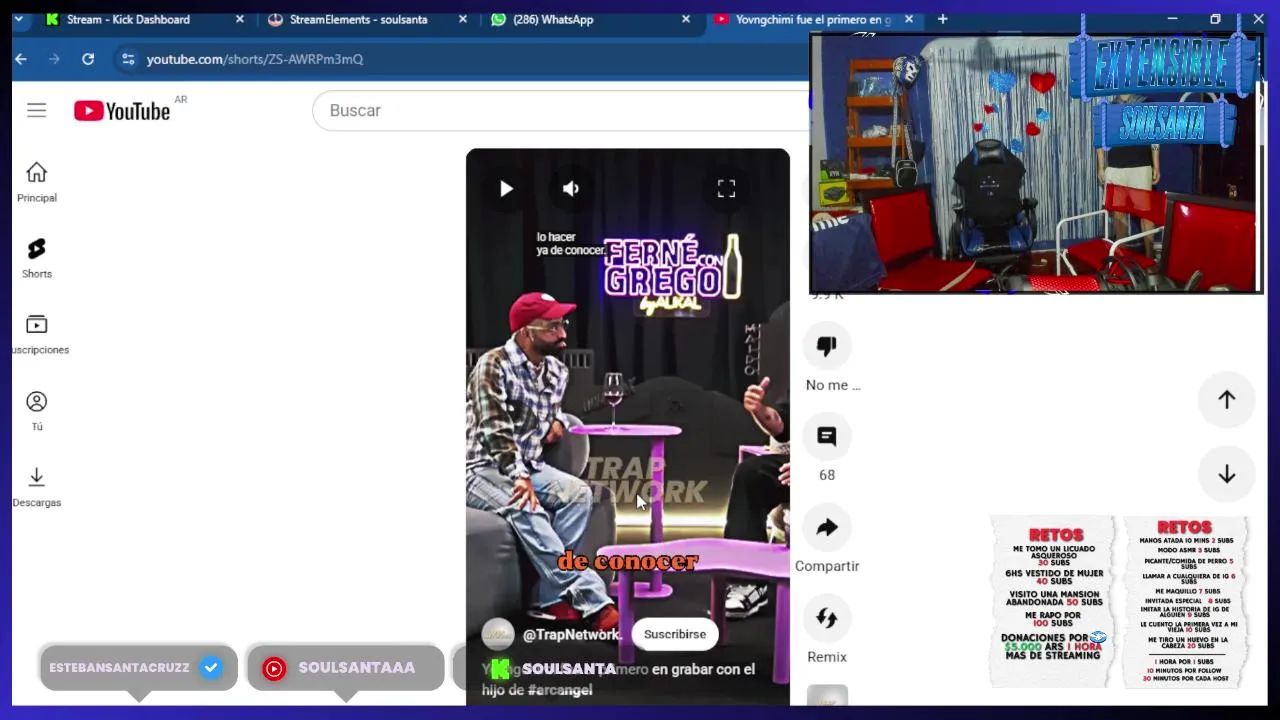The height and width of the screenshot is (720, 1280).
Task: Subscribe with the Suscribirse button
Action: (675, 634)
